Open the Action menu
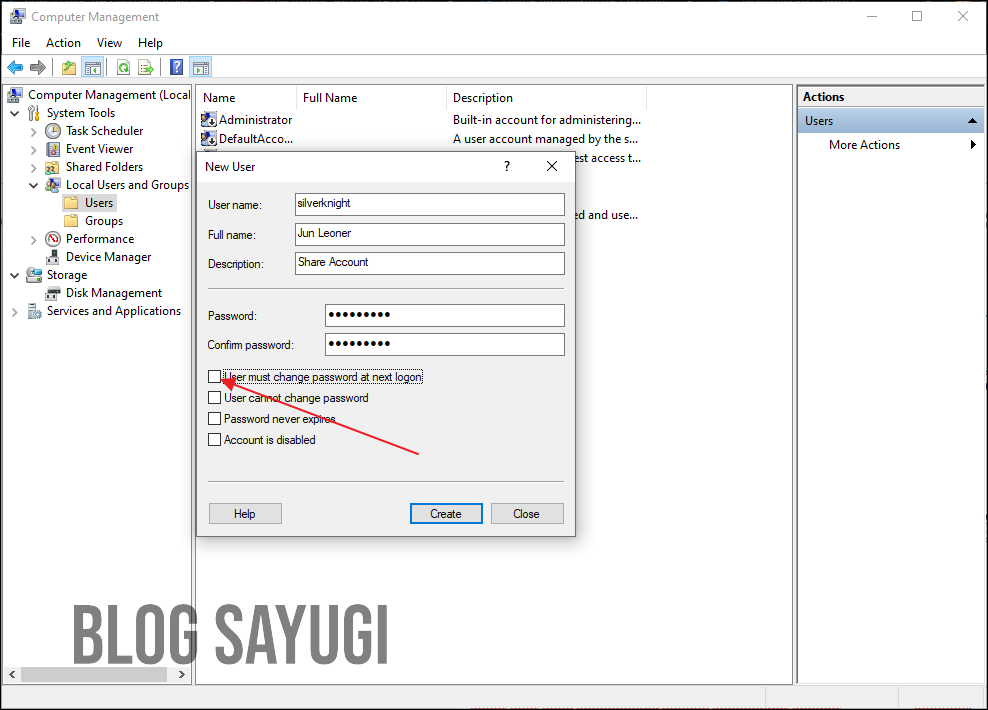Viewport: 988px width, 710px height. tap(63, 43)
